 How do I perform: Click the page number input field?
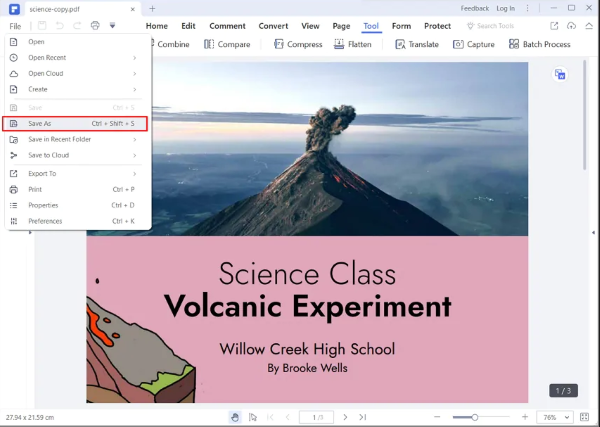316,417
